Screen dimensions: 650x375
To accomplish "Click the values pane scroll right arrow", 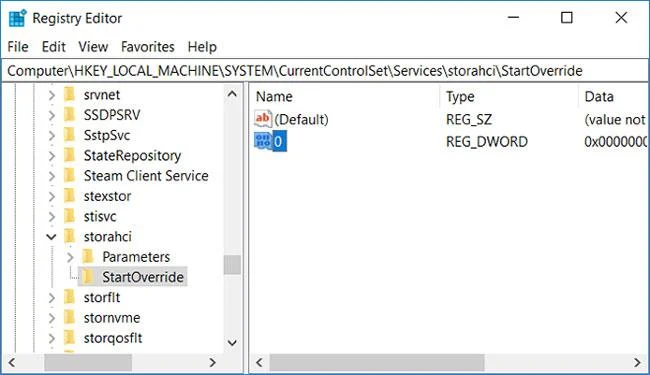I will coord(637,363).
